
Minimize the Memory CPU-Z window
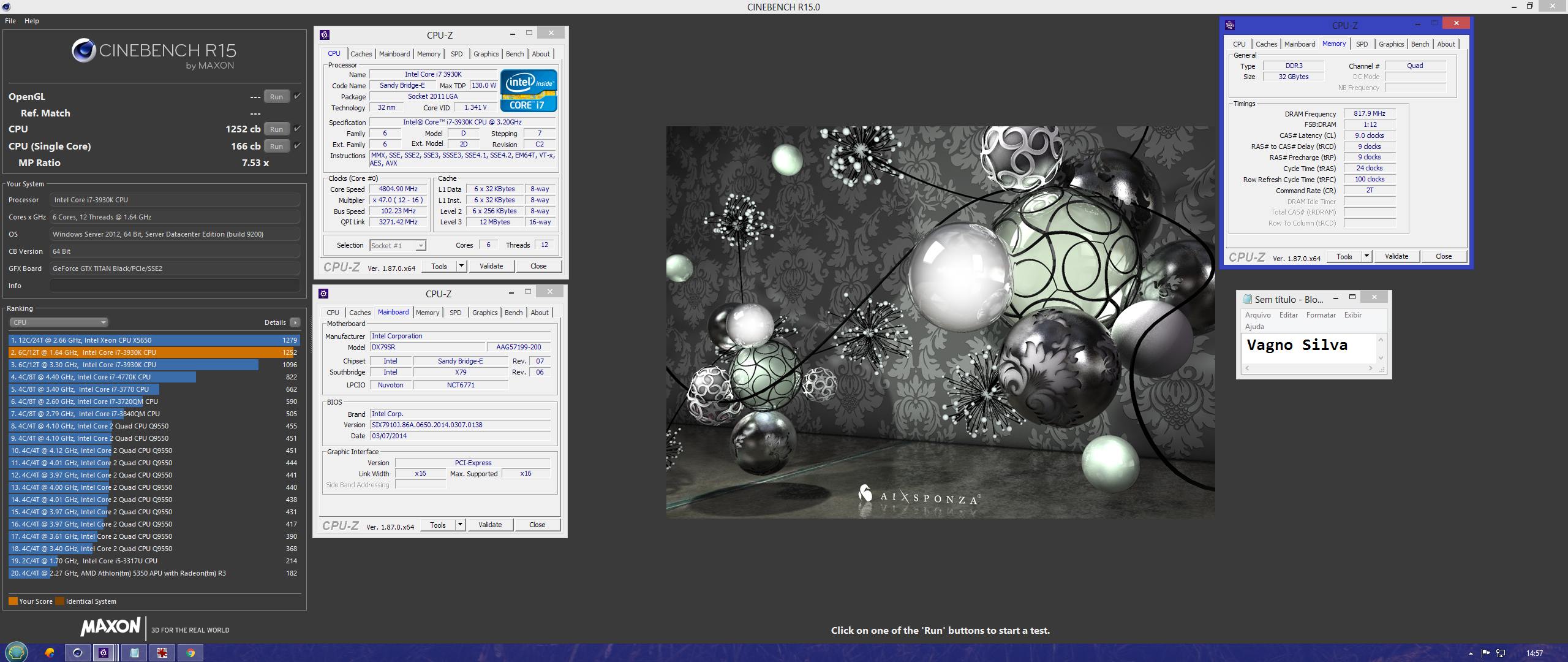(1417, 24)
